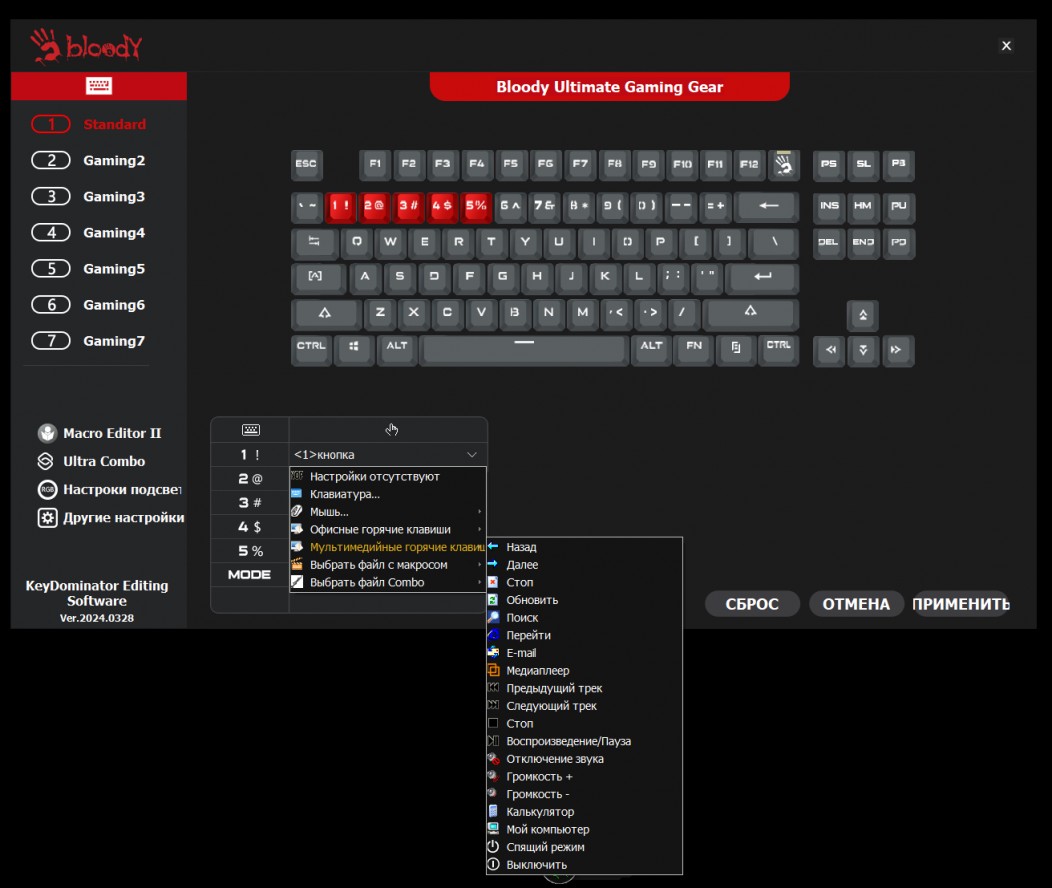Click the keyboard icon atop the key list panel
This screenshot has height=888, width=1052.
coord(250,430)
